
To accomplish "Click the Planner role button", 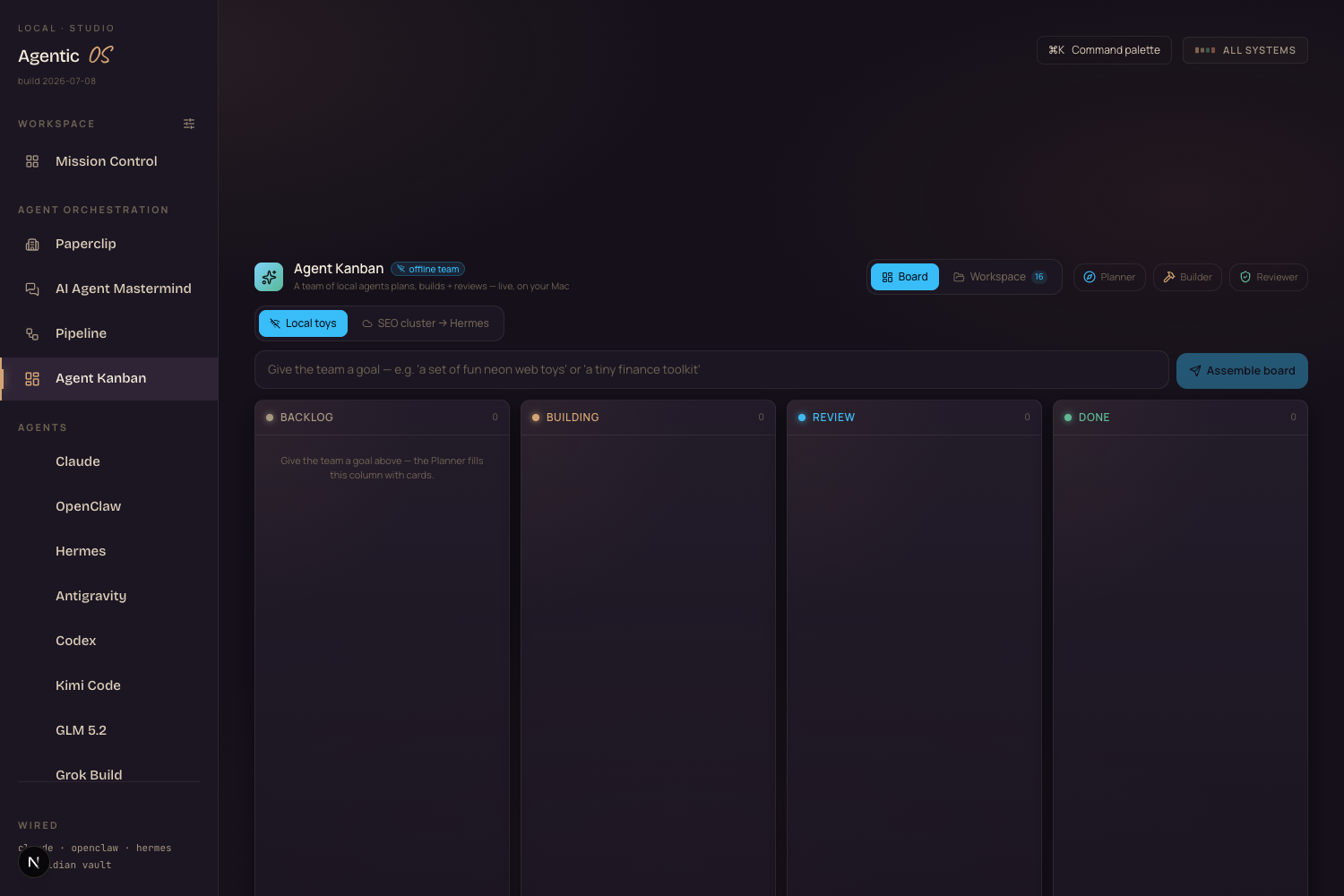I will 1109,277.
